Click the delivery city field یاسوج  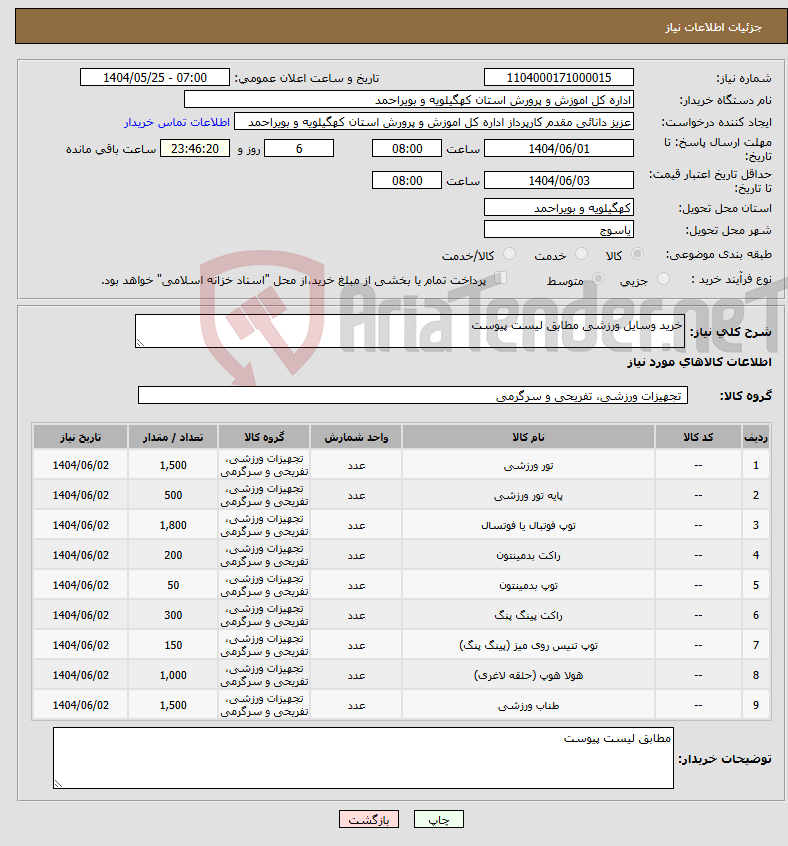[559, 230]
